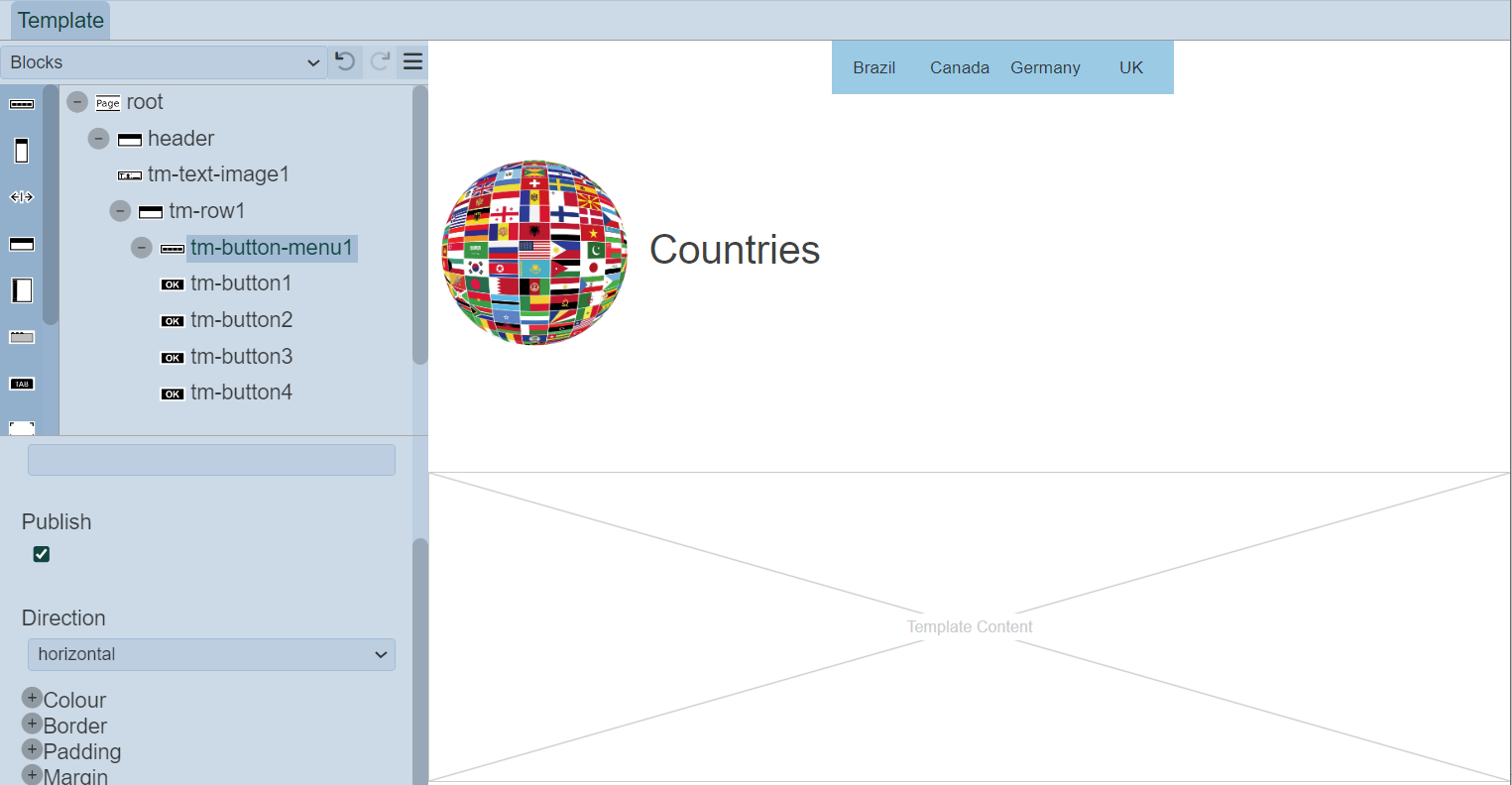Viewport: 1512px width, 785px height.
Task: Expand the Colour section
Action: point(32,699)
